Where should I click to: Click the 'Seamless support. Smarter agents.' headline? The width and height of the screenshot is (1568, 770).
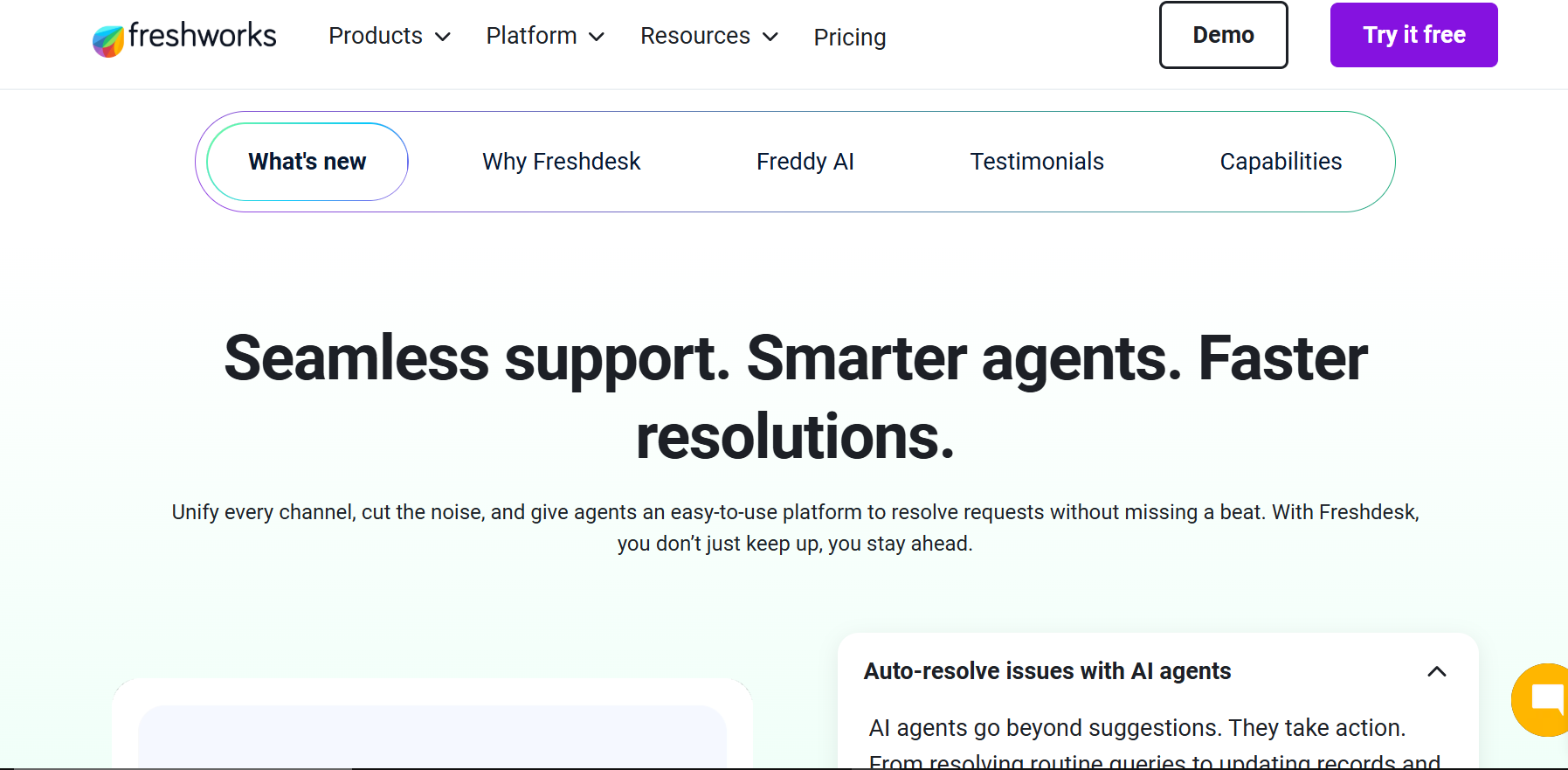pyautogui.click(x=796, y=397)
